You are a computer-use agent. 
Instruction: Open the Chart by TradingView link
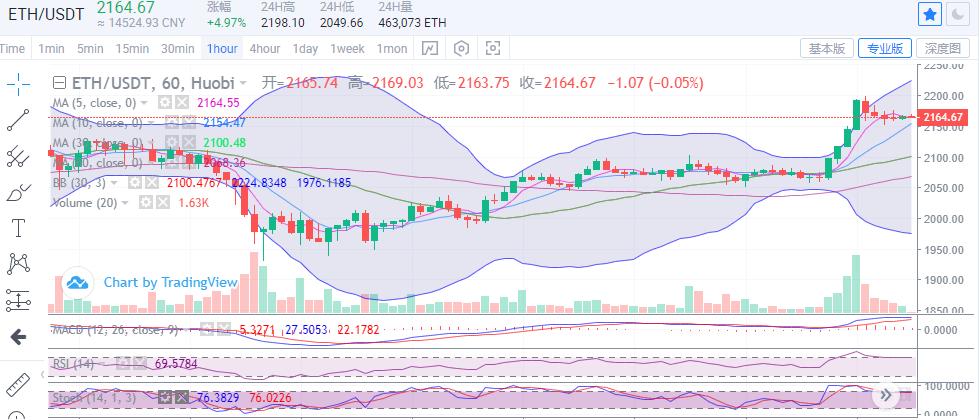coord(170,282)
